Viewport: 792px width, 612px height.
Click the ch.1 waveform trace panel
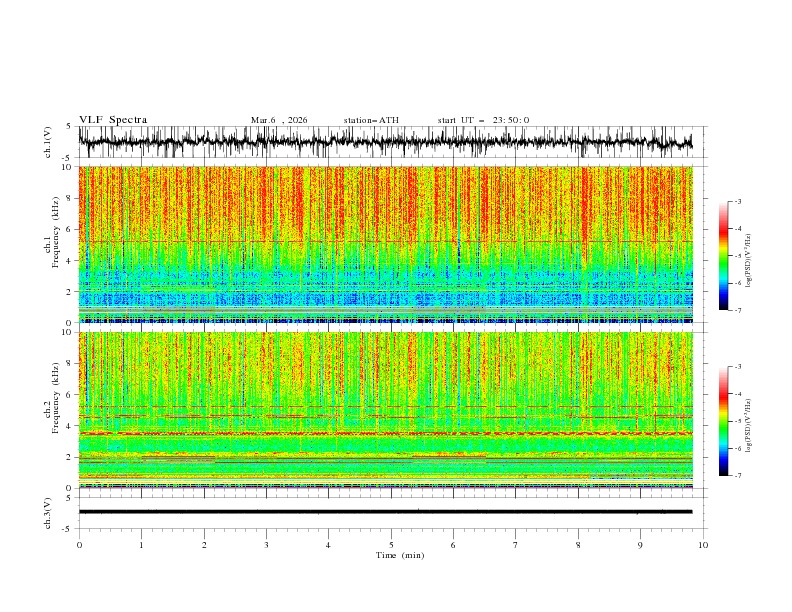(x=393, y=142)
